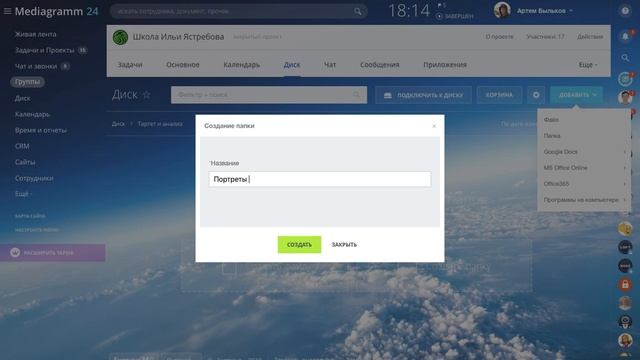Click Диск breadcrumb link
640x360 pixels.
click(118, 124)
